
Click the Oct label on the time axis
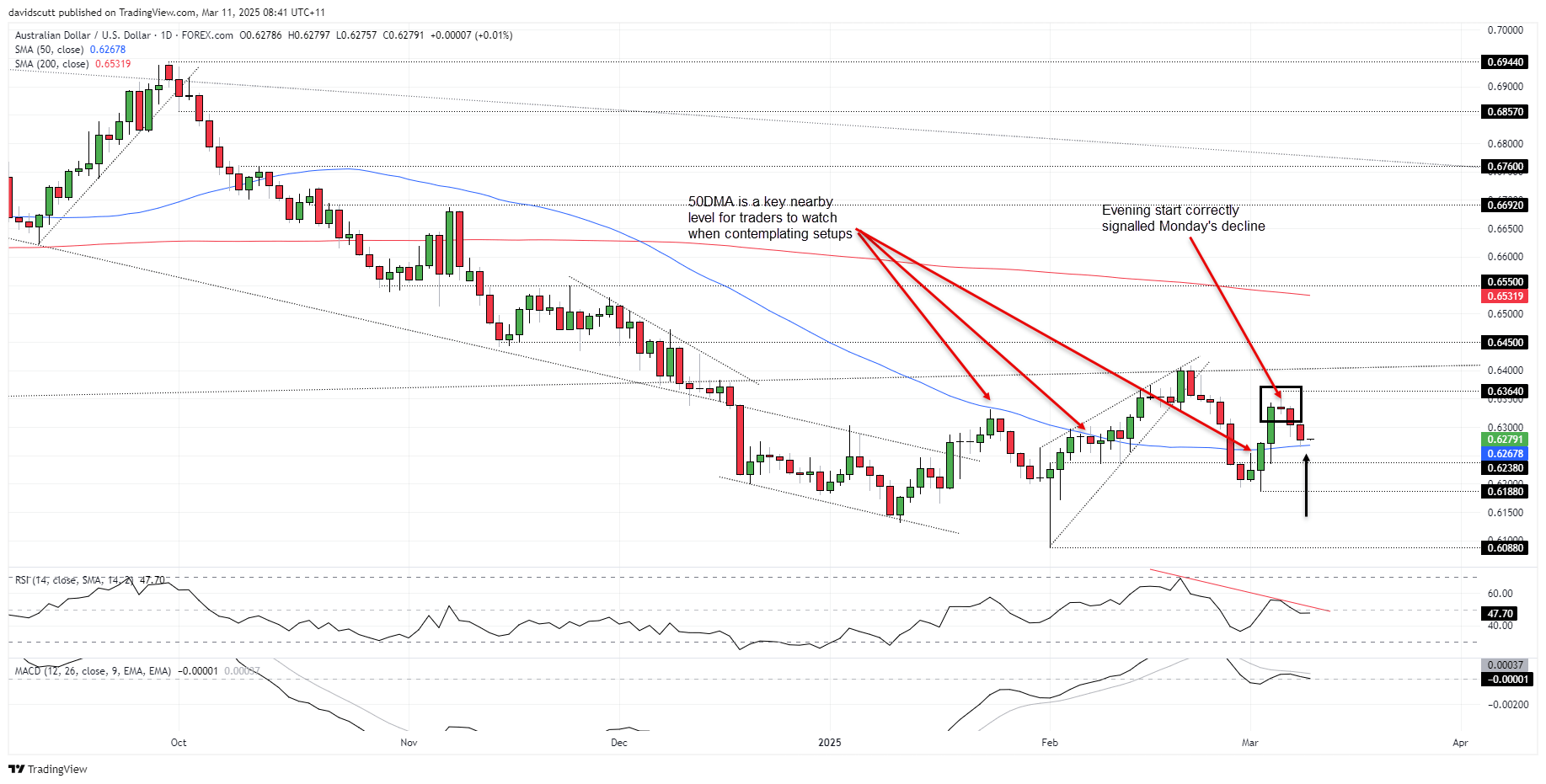pyautogui.click(x=179, y=743)
